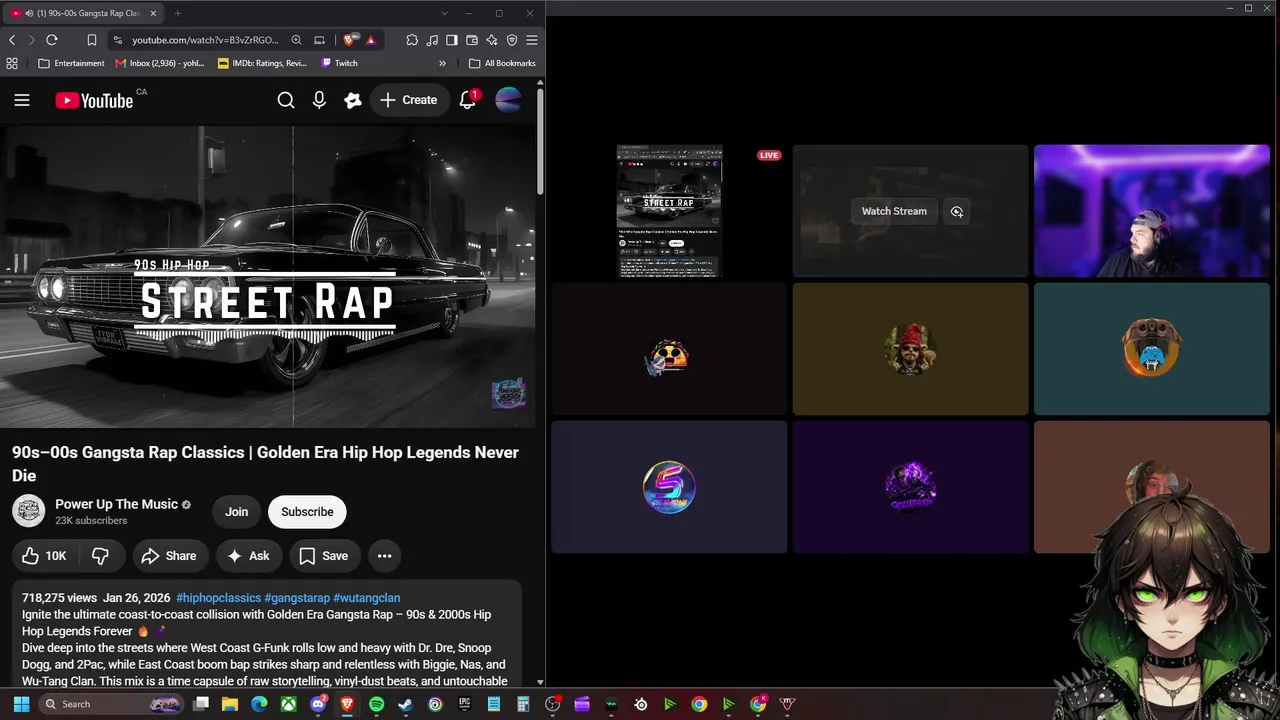Go back in the browser
This screenshot has height=720, width=1280.
12,40
